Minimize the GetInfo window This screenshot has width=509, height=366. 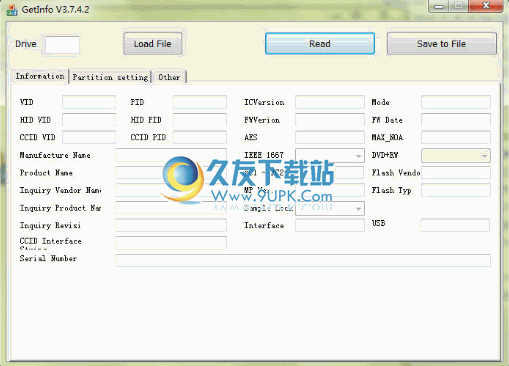tap(439, 6)
